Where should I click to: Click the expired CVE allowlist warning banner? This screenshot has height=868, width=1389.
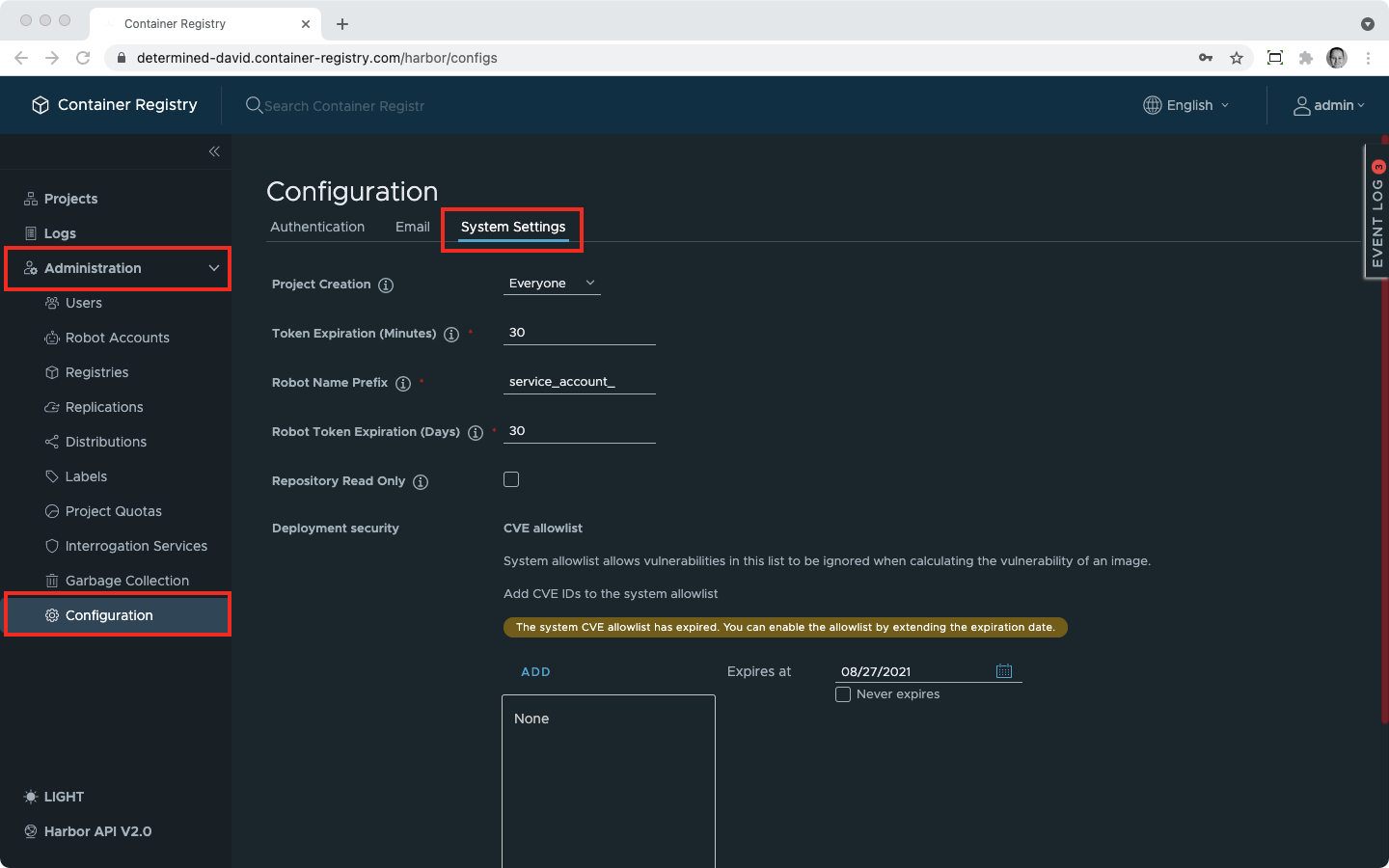[x=785, y=627]
